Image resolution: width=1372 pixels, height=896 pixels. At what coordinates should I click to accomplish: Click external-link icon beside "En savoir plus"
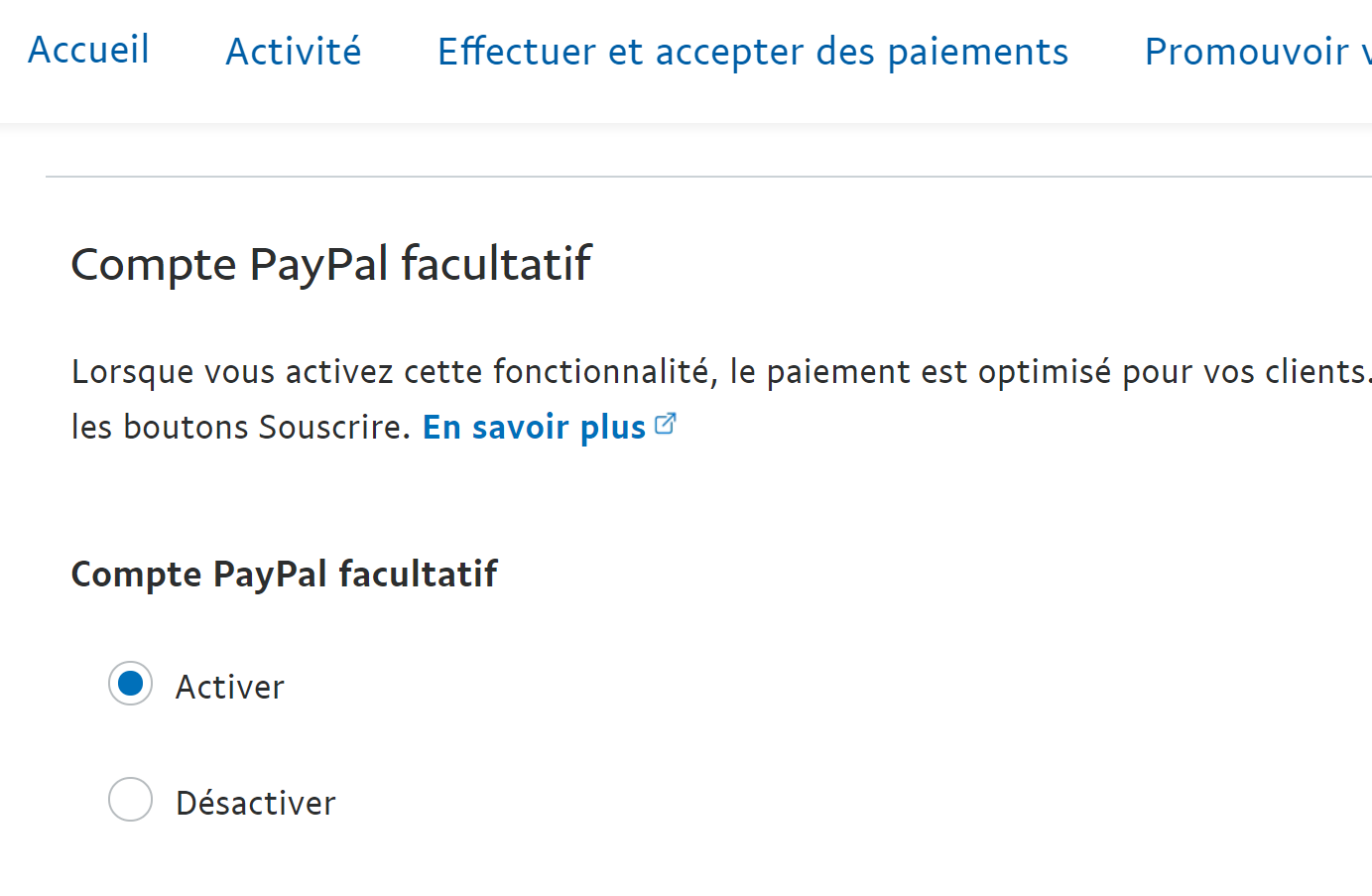point(666,425)
